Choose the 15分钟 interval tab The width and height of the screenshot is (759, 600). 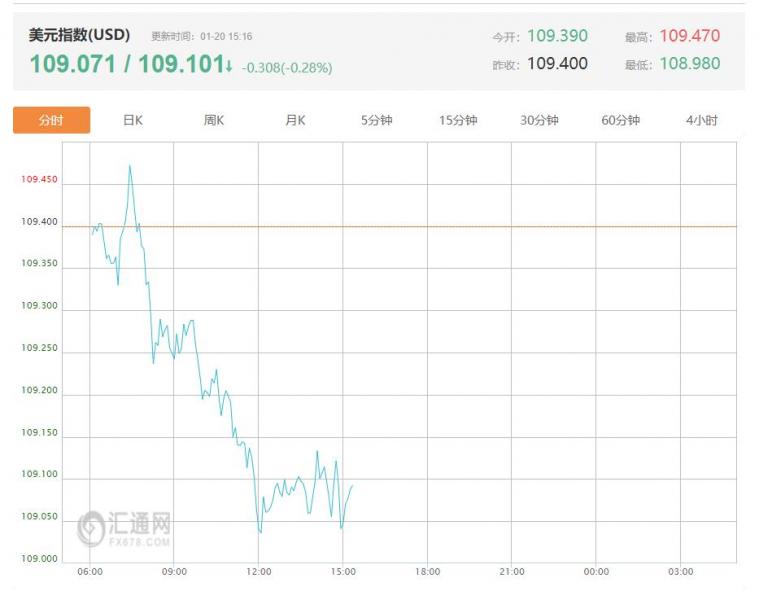click(458, 120)
